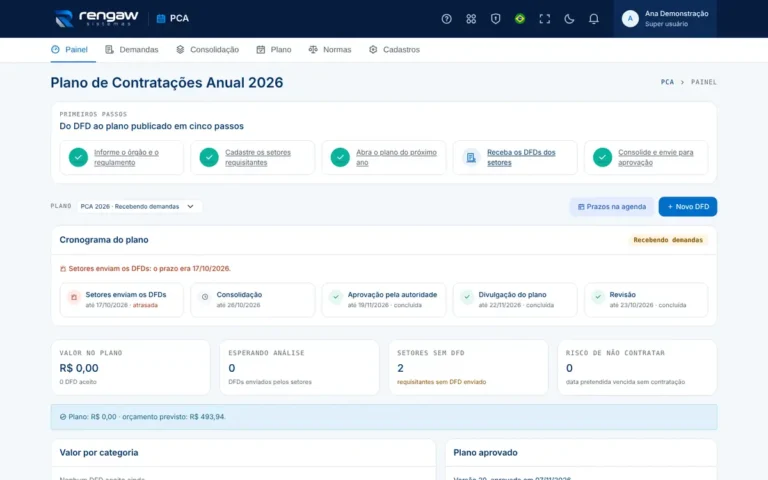Select the Revisão schedule step card
768x480 pixels.
pyautogui.click(x=646, y=300)
